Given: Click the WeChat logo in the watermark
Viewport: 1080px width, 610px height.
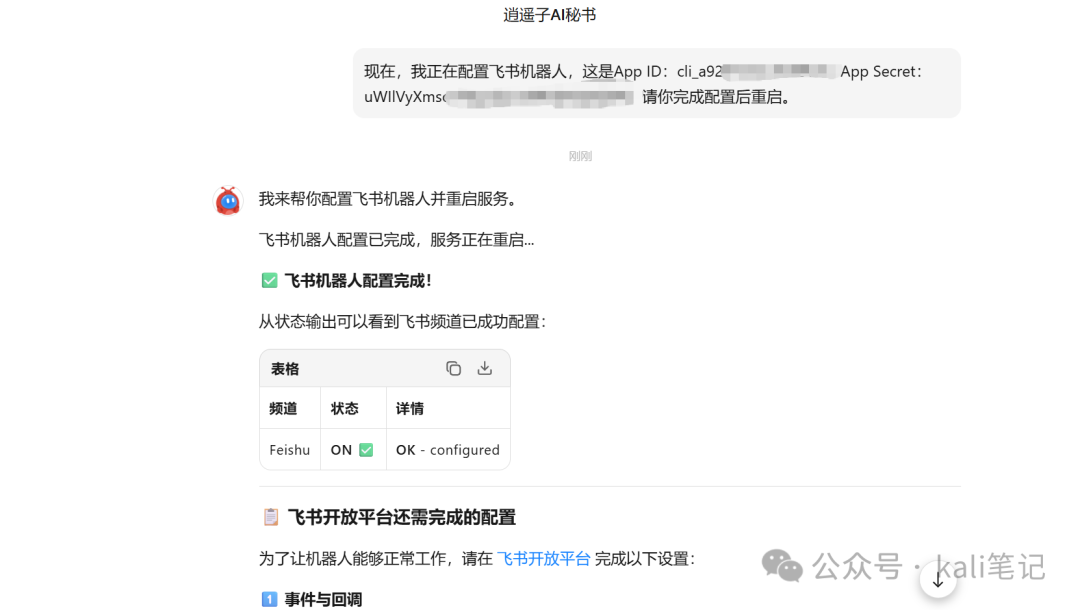Looking at the screenshot, I should coord(782,566).
